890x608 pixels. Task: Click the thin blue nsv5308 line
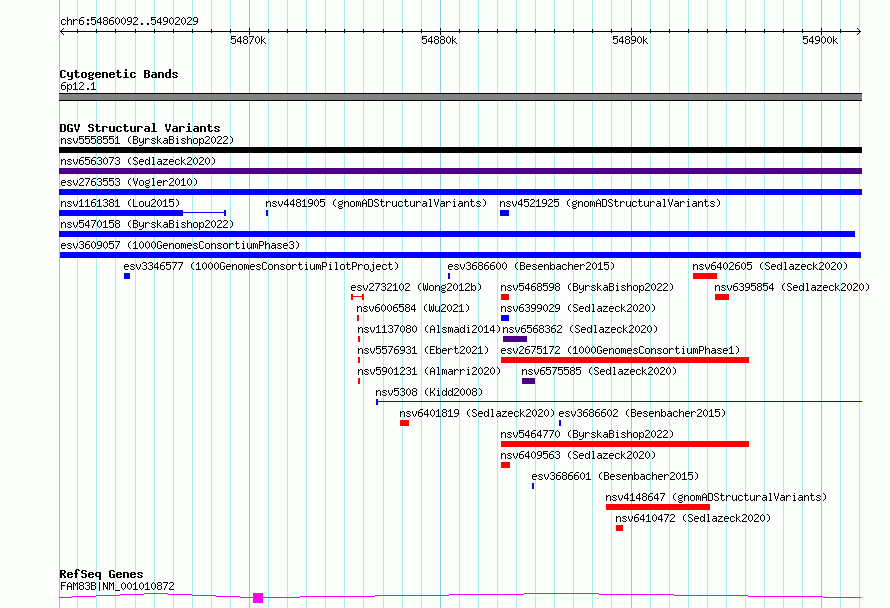[x=619, y=402]
